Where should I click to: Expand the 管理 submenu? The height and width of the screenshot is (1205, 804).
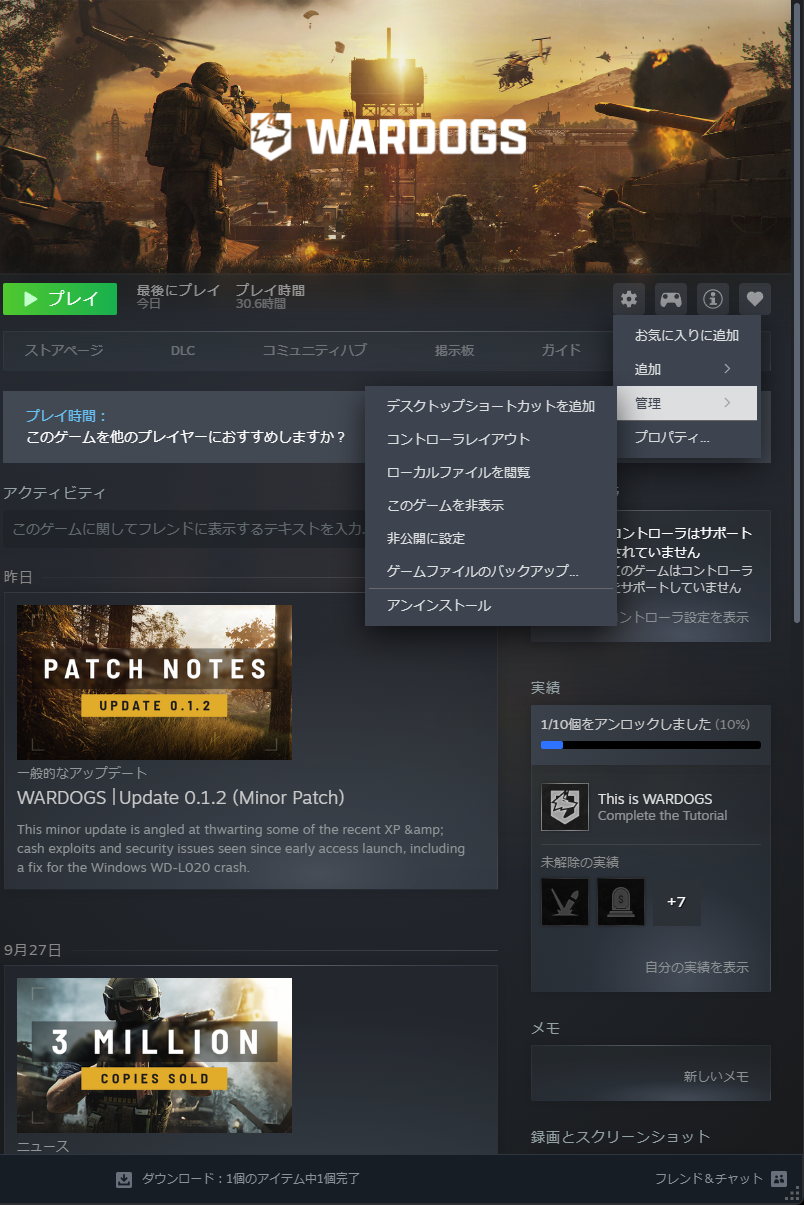click(687, 403)
